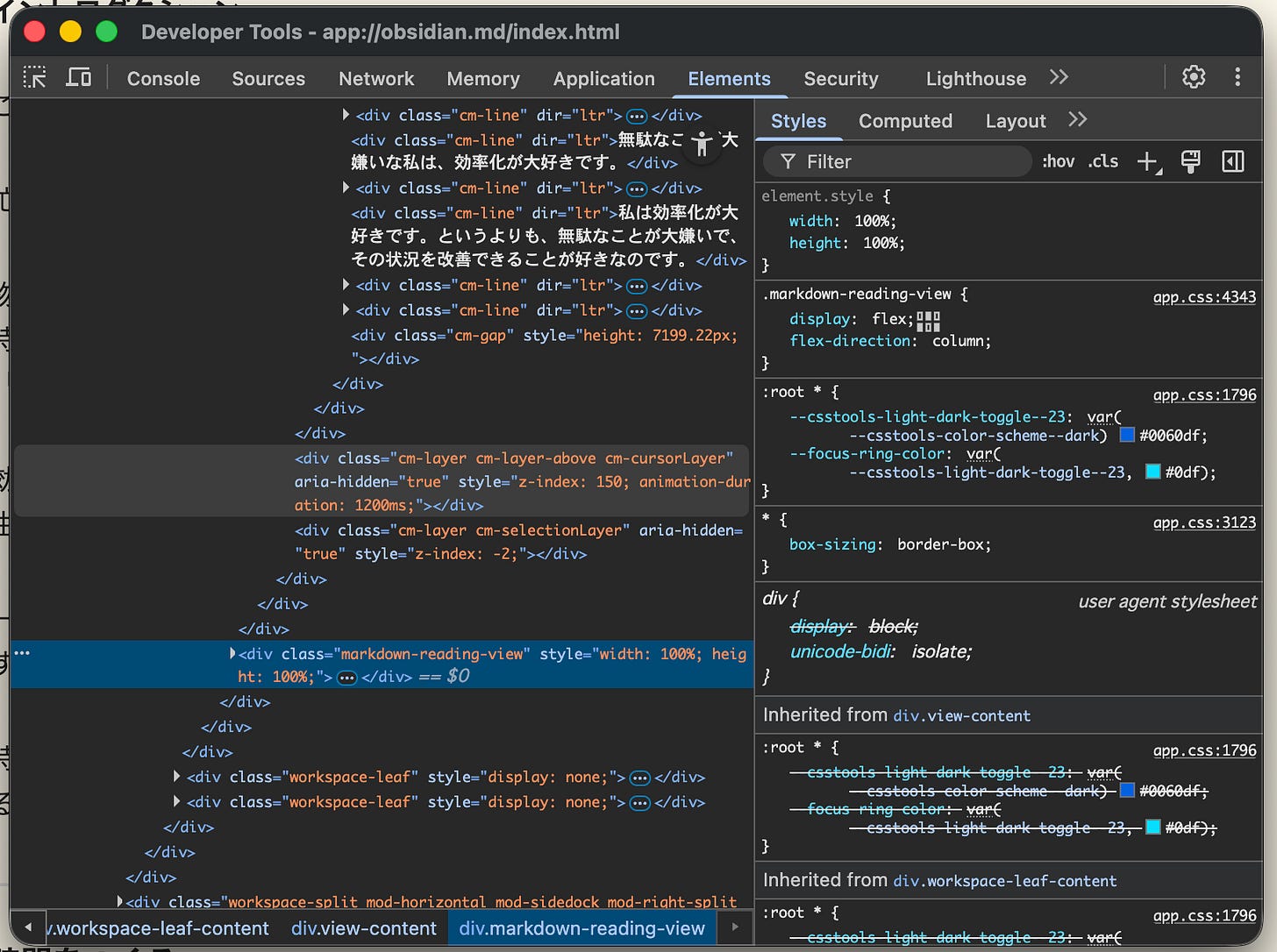Open the three-dot DevTools customize menu
Image resolution: width=1277 pixels, height=952 pixels.
point(1238,77)
